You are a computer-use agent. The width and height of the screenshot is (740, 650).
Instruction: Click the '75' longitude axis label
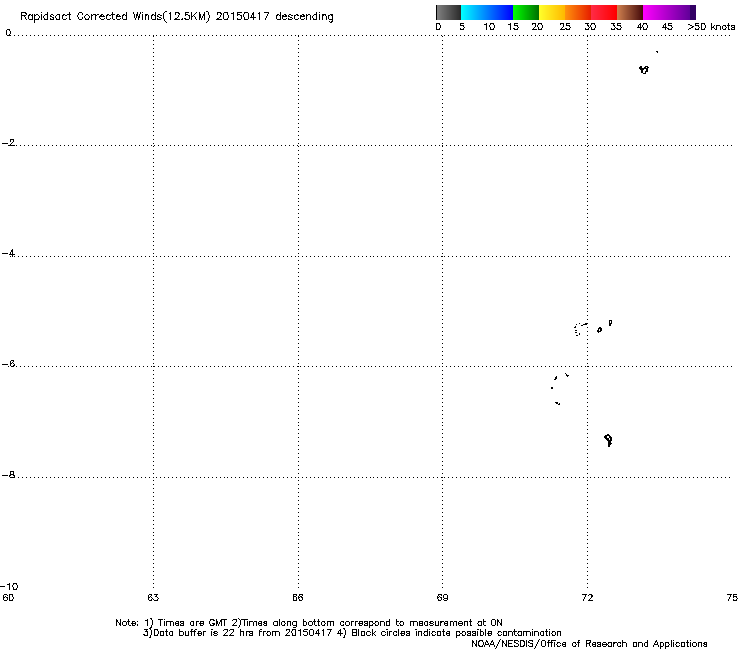pos(732,598)
